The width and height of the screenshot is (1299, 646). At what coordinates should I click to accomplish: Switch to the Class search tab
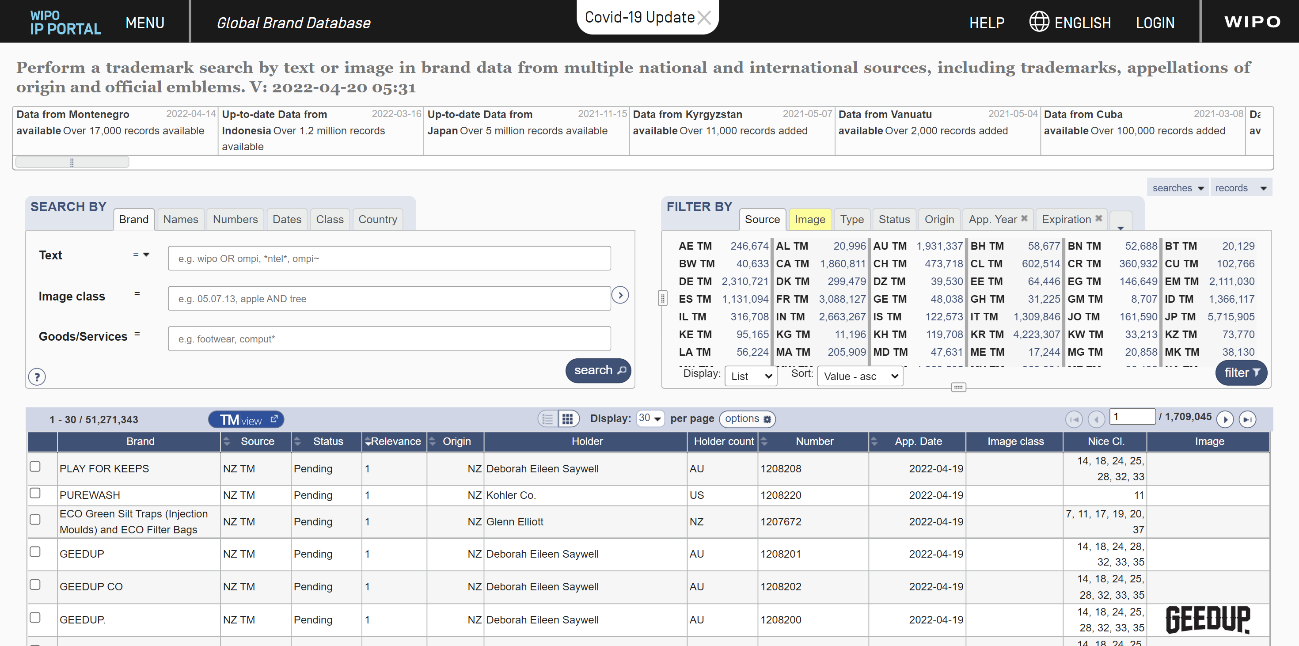(330, 219)
